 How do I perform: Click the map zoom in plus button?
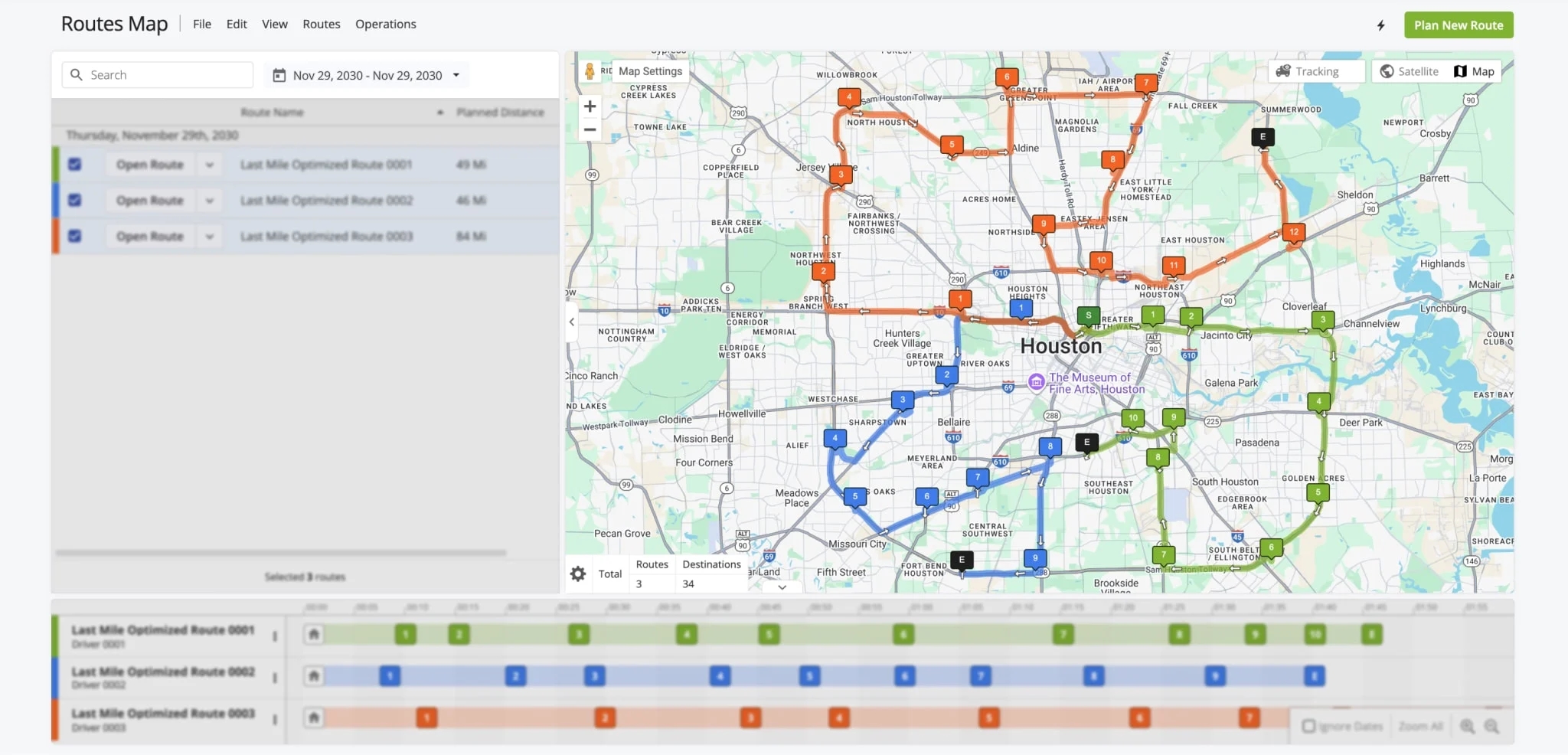pyautogui.click(x=590, y=106)
